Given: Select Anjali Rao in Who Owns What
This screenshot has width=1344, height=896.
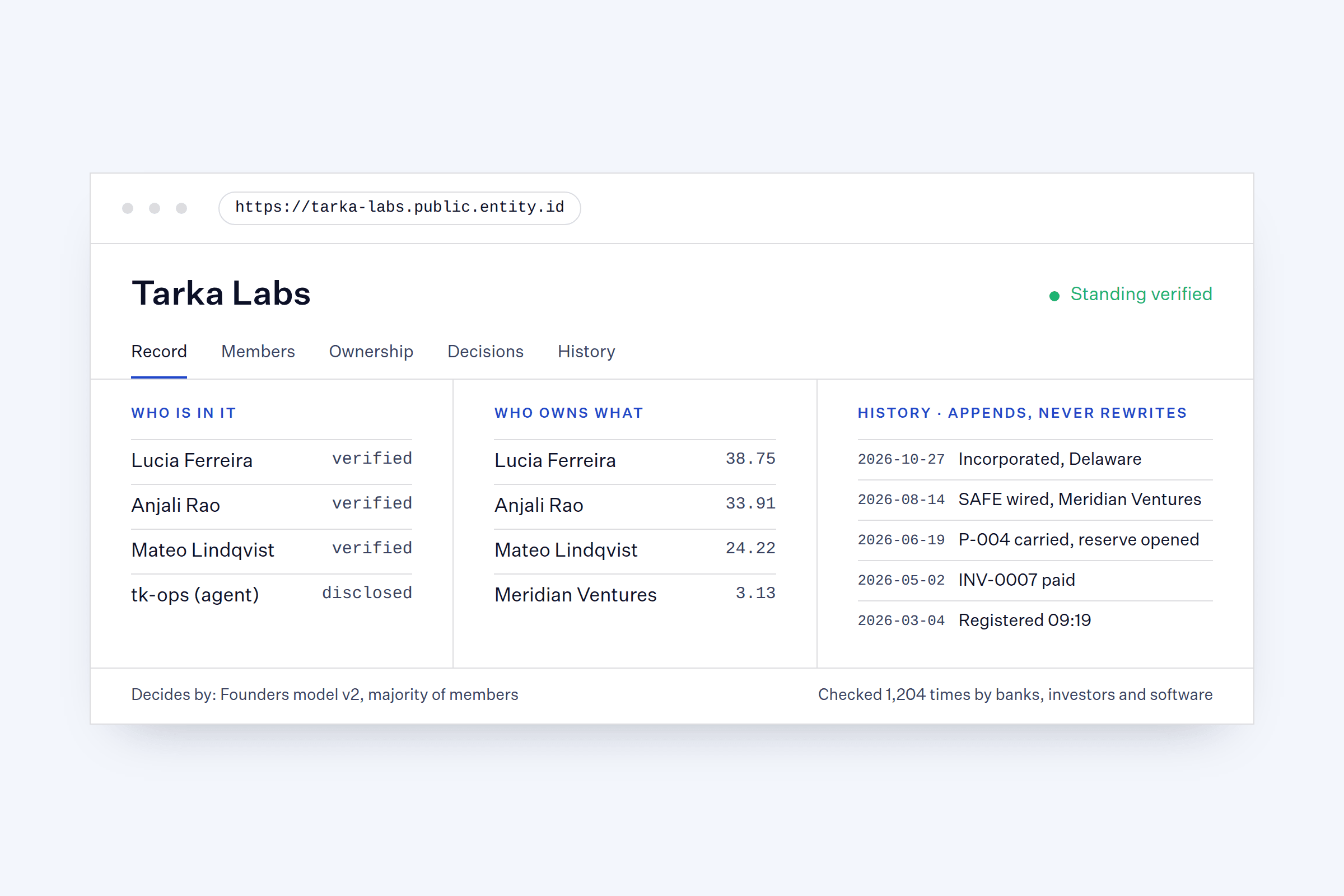Looking at the screenshot, I should [x=539, y=505].
